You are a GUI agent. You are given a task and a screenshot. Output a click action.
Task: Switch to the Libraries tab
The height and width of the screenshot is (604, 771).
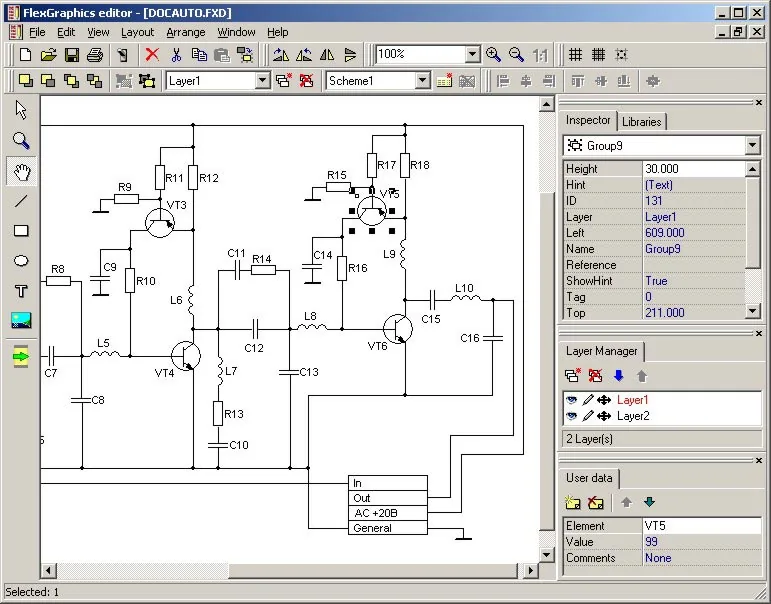(641, 121)
